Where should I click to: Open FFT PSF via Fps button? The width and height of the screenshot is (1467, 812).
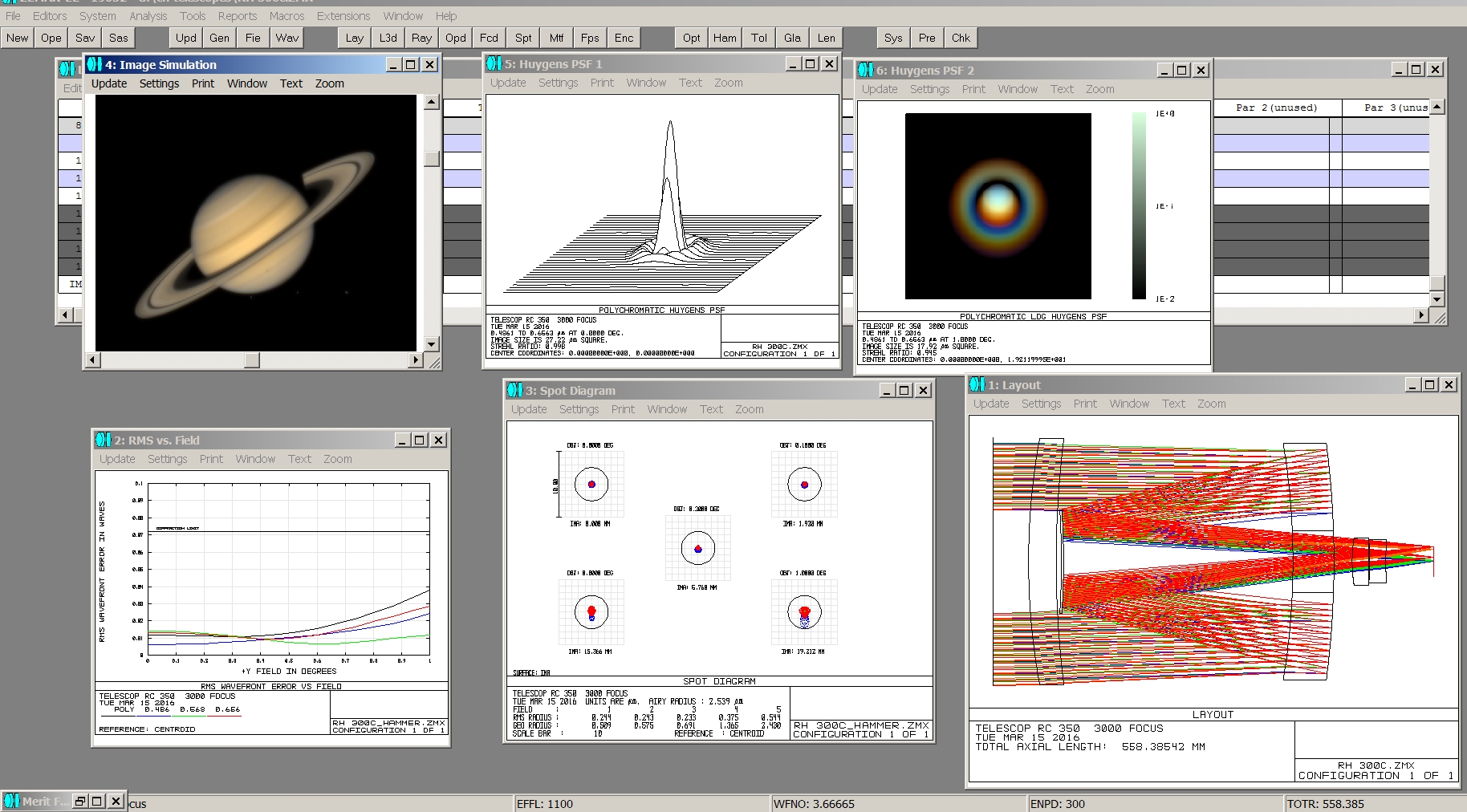590,38
